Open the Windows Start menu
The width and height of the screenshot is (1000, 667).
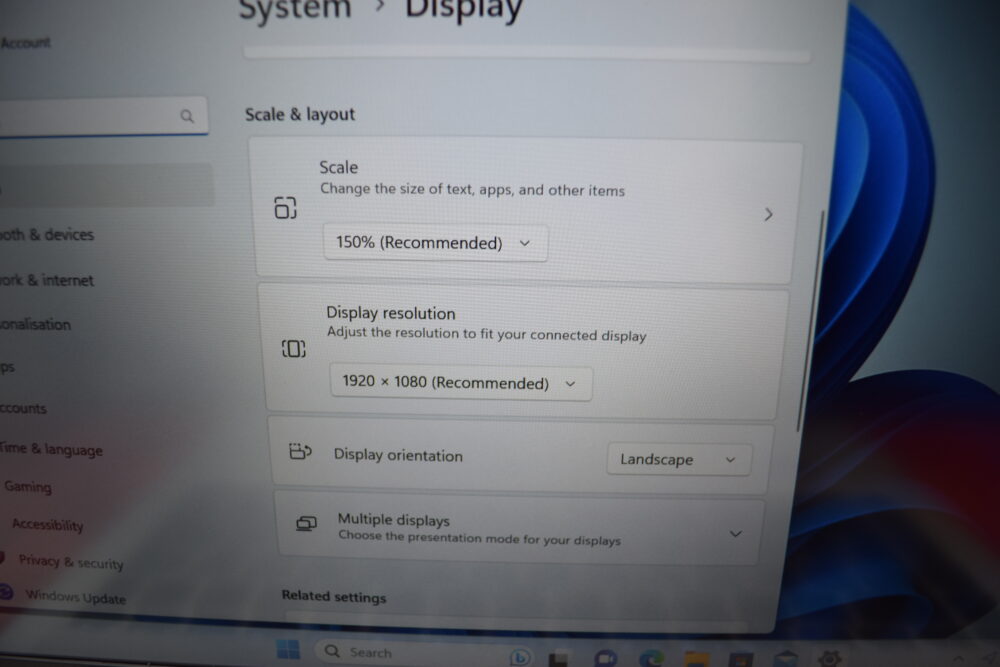pos(288,650)
